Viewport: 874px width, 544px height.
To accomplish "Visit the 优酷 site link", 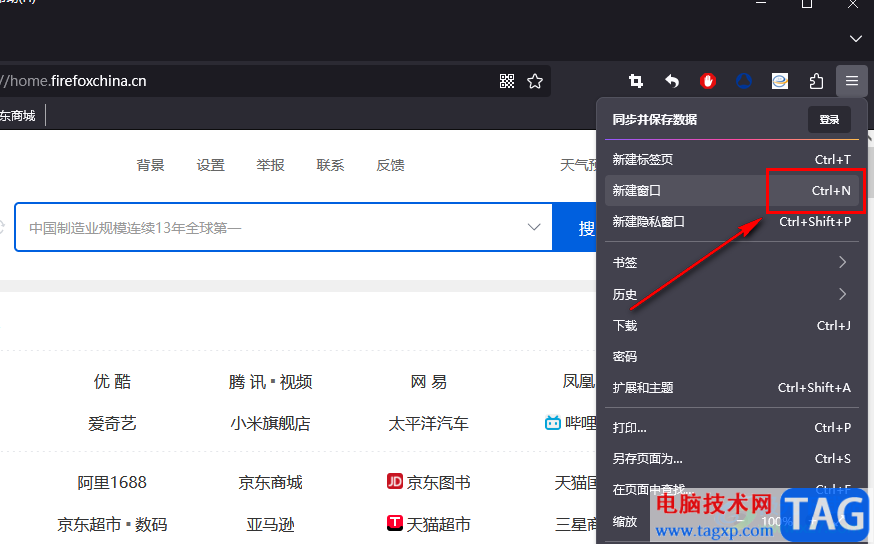I will pos(112,382).
